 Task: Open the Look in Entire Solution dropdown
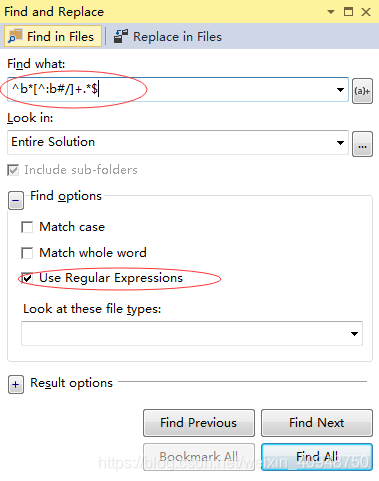[340, 143]
